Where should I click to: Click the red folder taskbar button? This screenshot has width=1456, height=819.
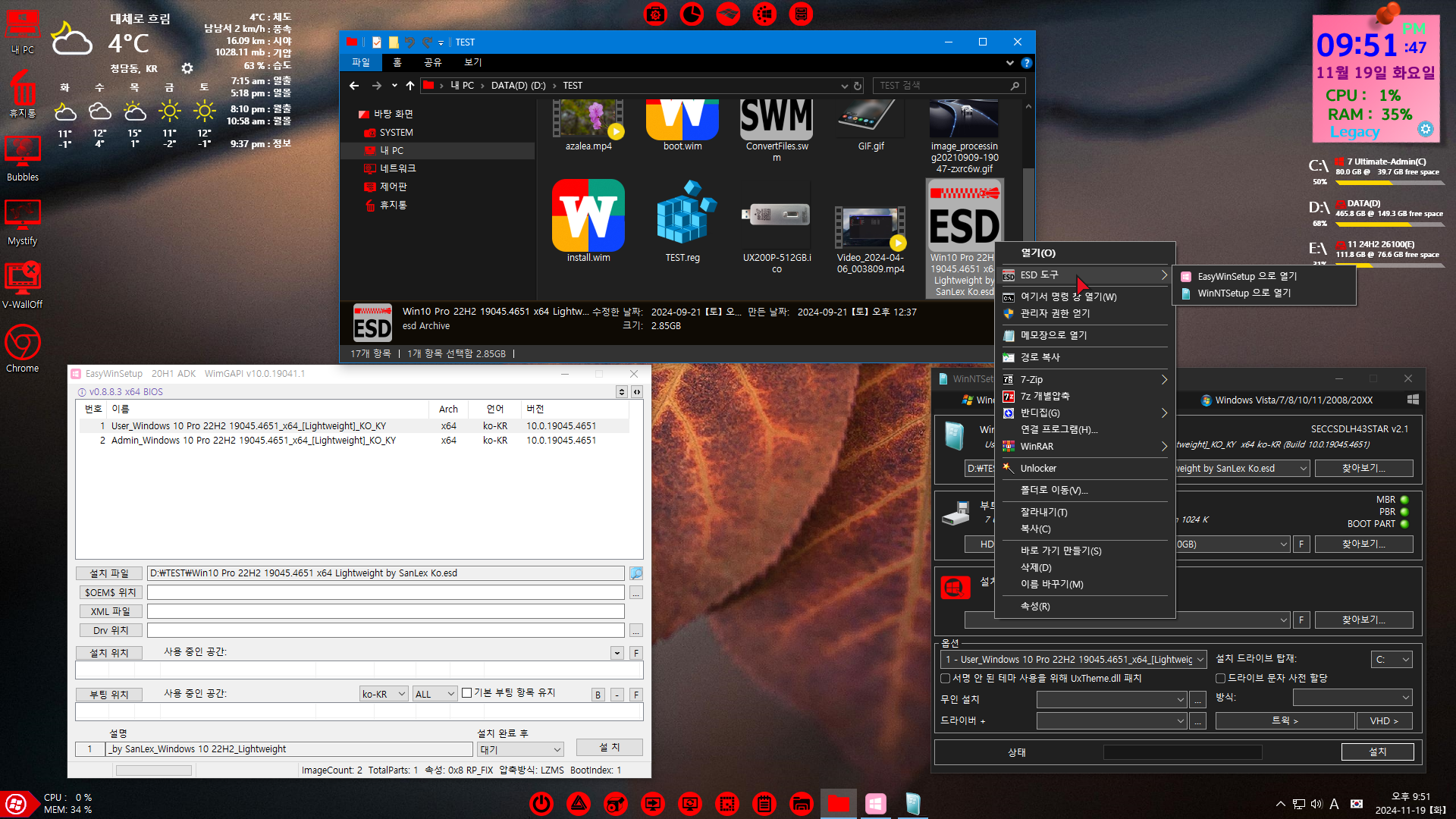click(838, 803)
